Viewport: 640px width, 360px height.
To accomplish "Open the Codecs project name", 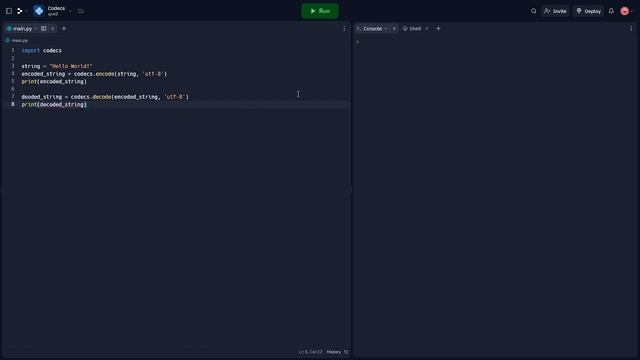I will [x=56, y=8].
